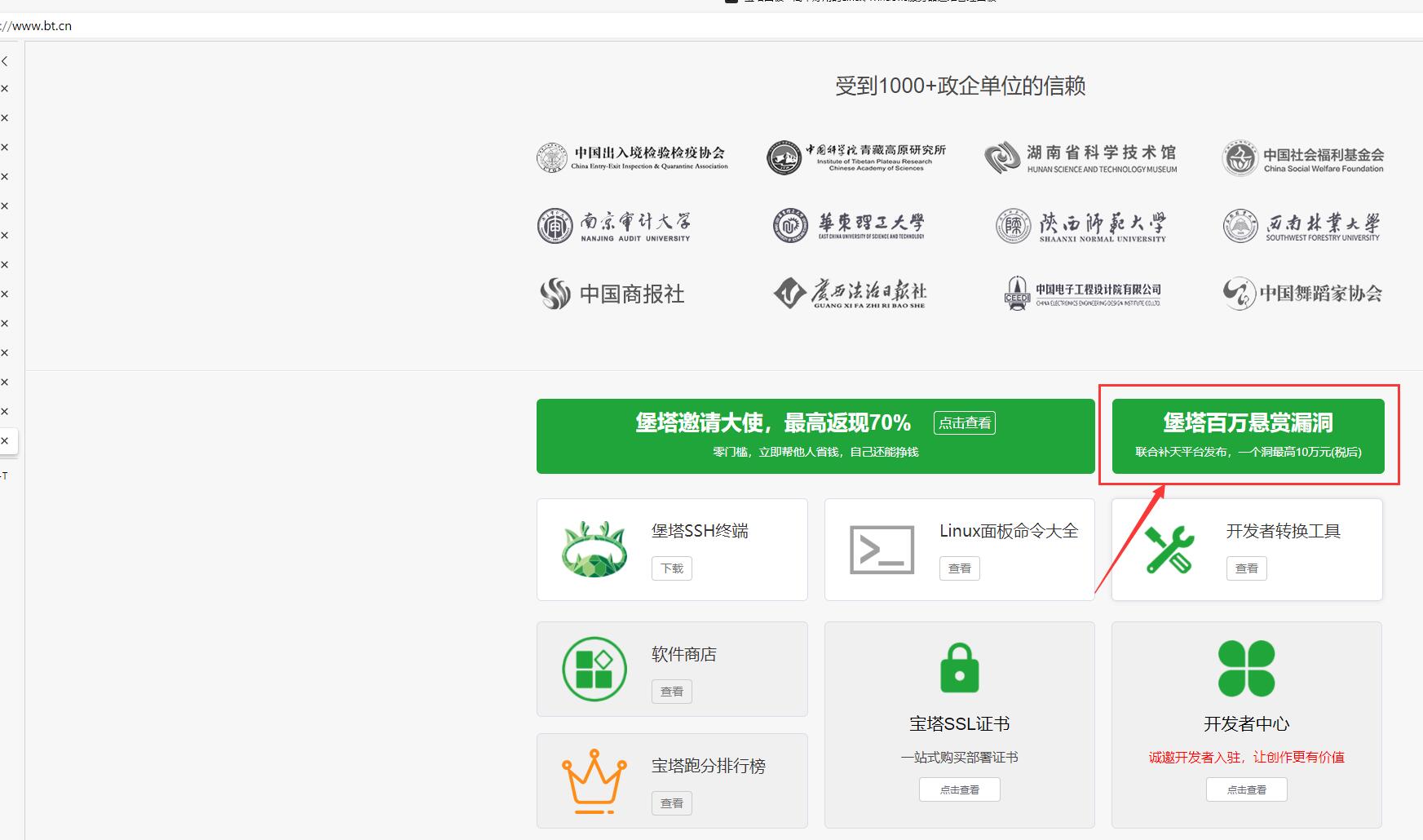Click the green four-leaf clover 开发者中心 icon
The image size is (1423, 840).
(1246, 668)
